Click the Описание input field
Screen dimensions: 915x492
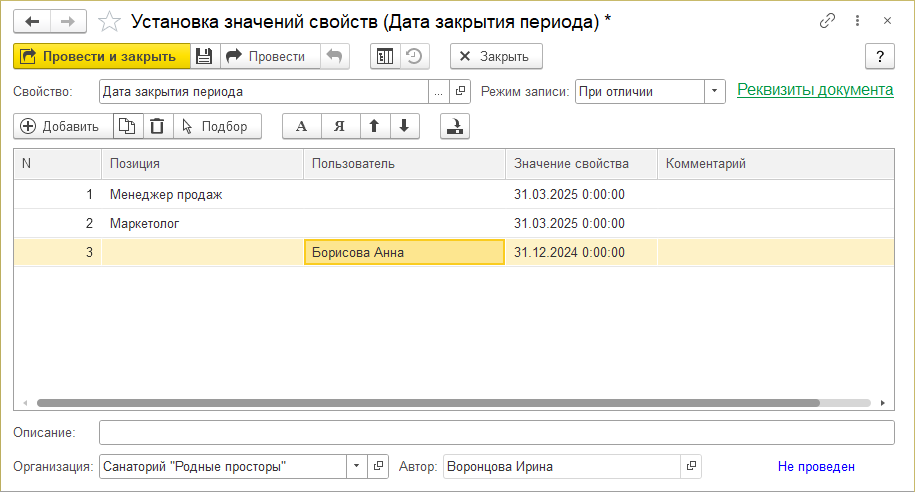(x=496, y=432)
